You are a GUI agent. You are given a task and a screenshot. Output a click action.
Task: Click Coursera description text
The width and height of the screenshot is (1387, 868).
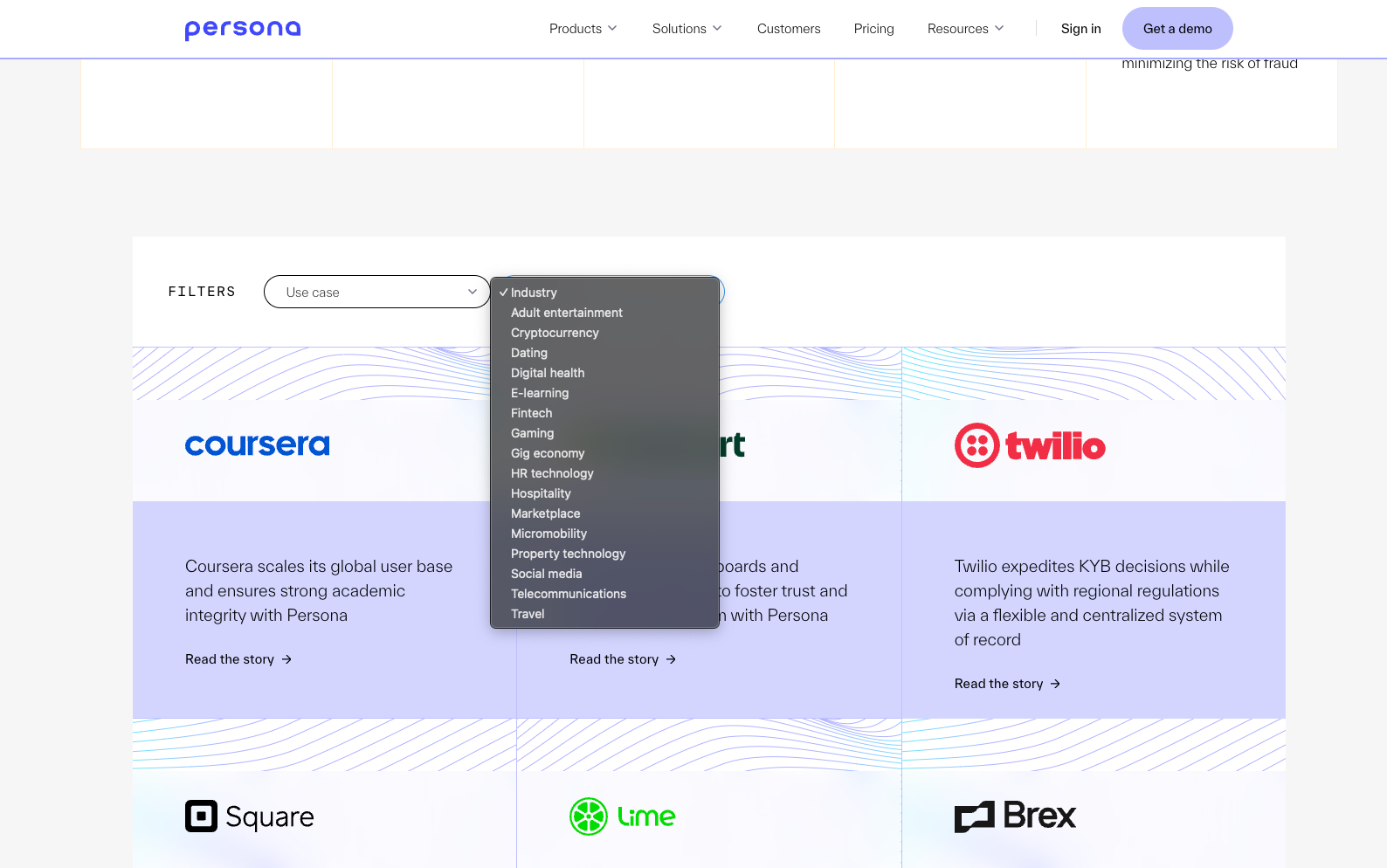[319, 591]
